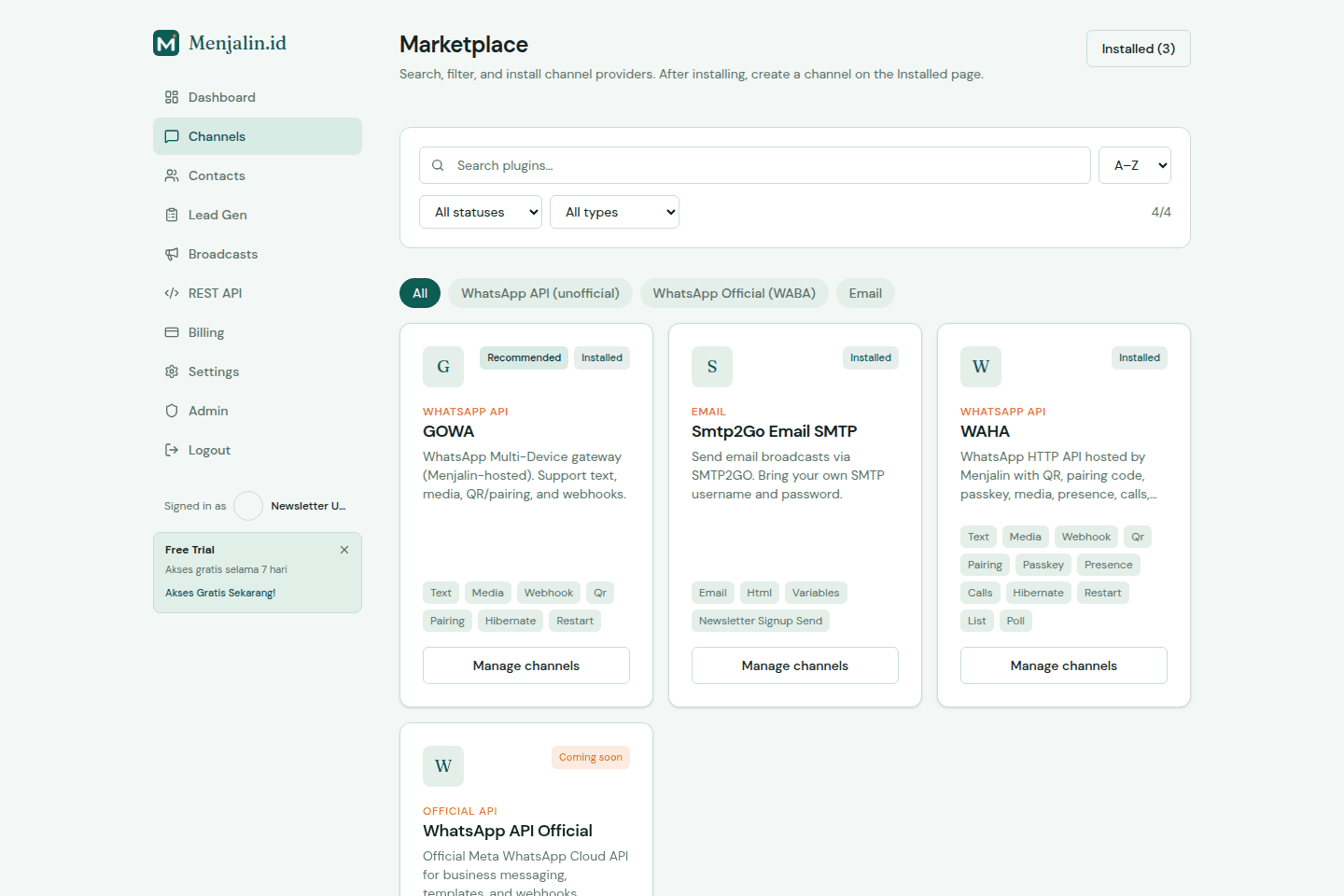Screen dimensions: 1344x896
Task: Open the Installed (3) page
Action: [1139, 49]
